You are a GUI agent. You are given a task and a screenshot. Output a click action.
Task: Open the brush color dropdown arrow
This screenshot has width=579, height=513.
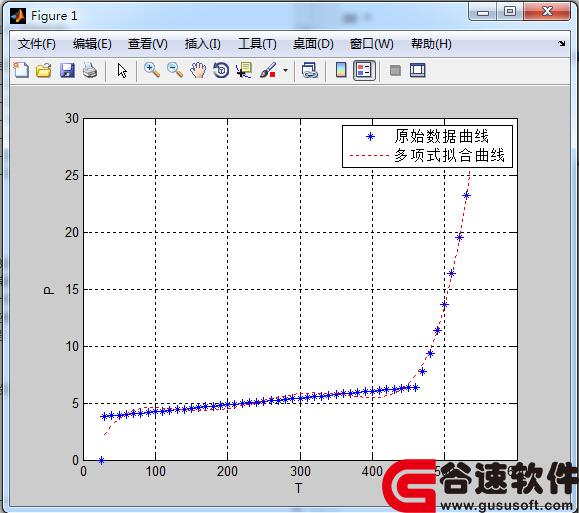pos(285,70)
